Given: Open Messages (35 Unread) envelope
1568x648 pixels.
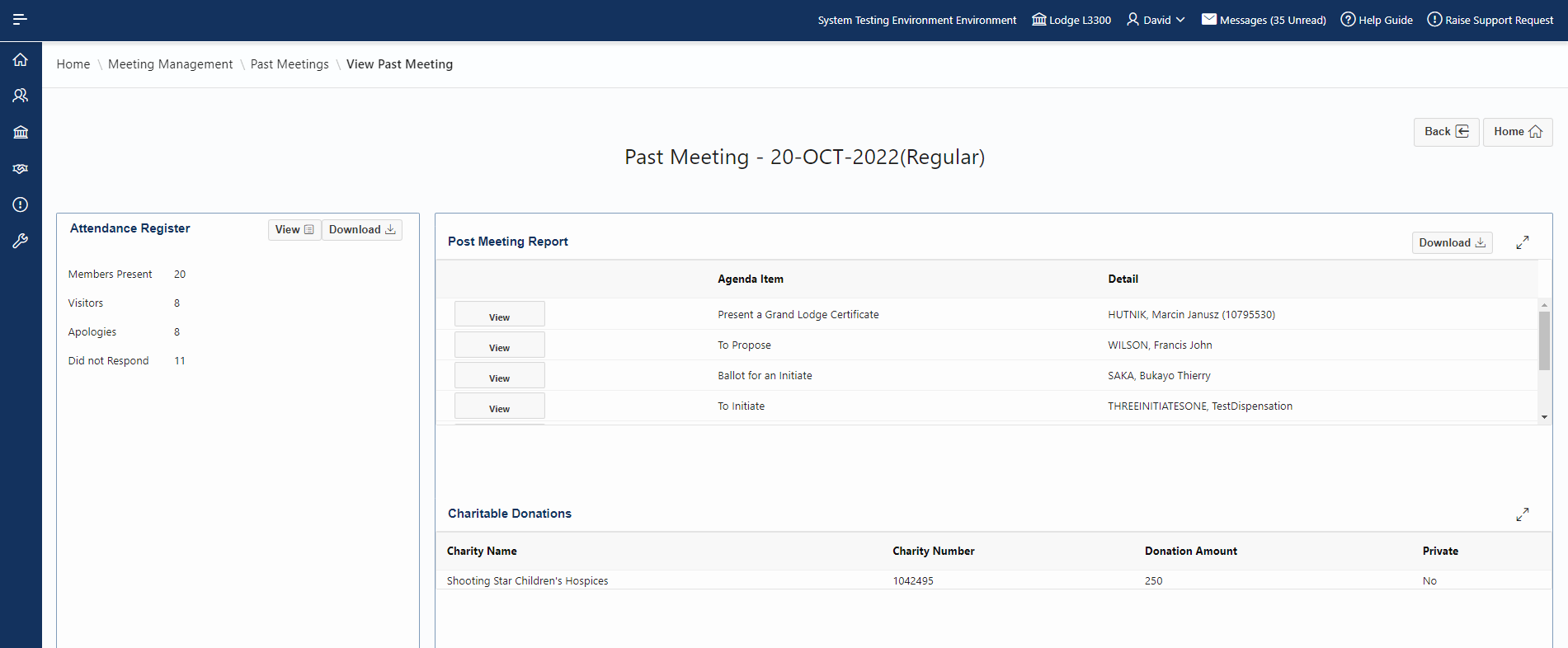Looking at the screenshot, I should [x=1263, y=20].
